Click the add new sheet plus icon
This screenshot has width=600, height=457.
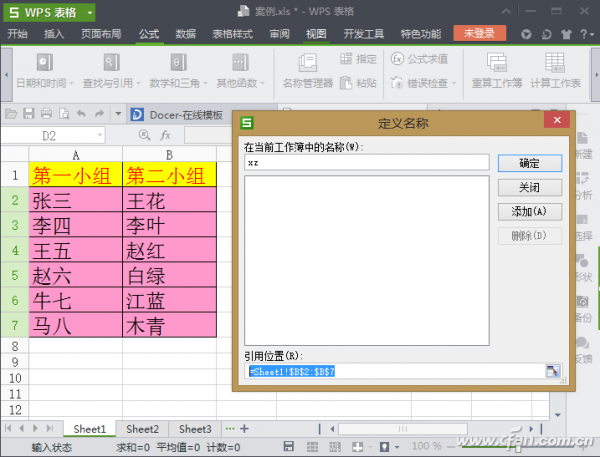[244, 429]
